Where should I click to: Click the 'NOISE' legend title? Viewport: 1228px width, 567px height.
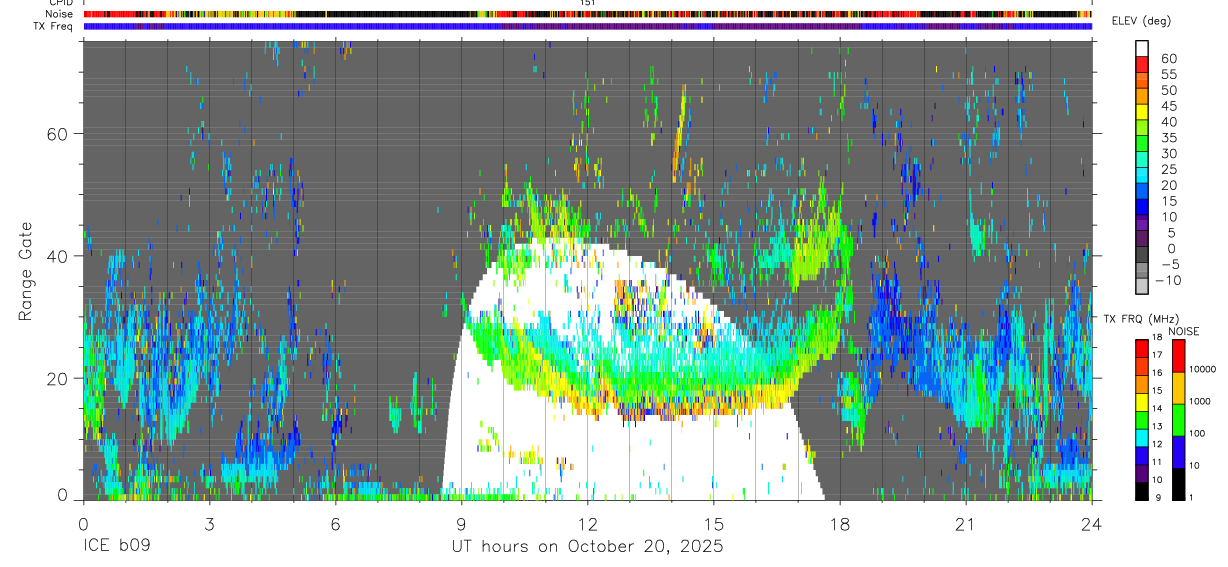pos(1184,331)
